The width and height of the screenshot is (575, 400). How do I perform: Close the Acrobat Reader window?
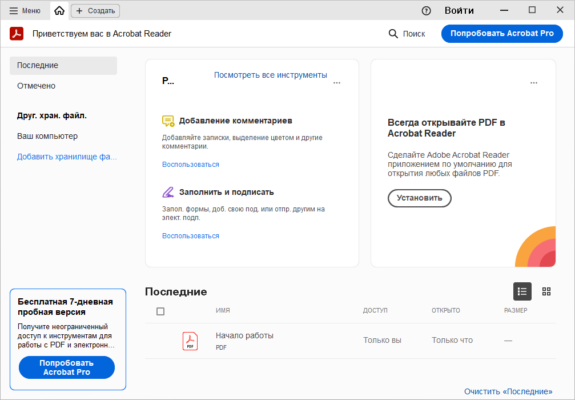click(560, 10)
